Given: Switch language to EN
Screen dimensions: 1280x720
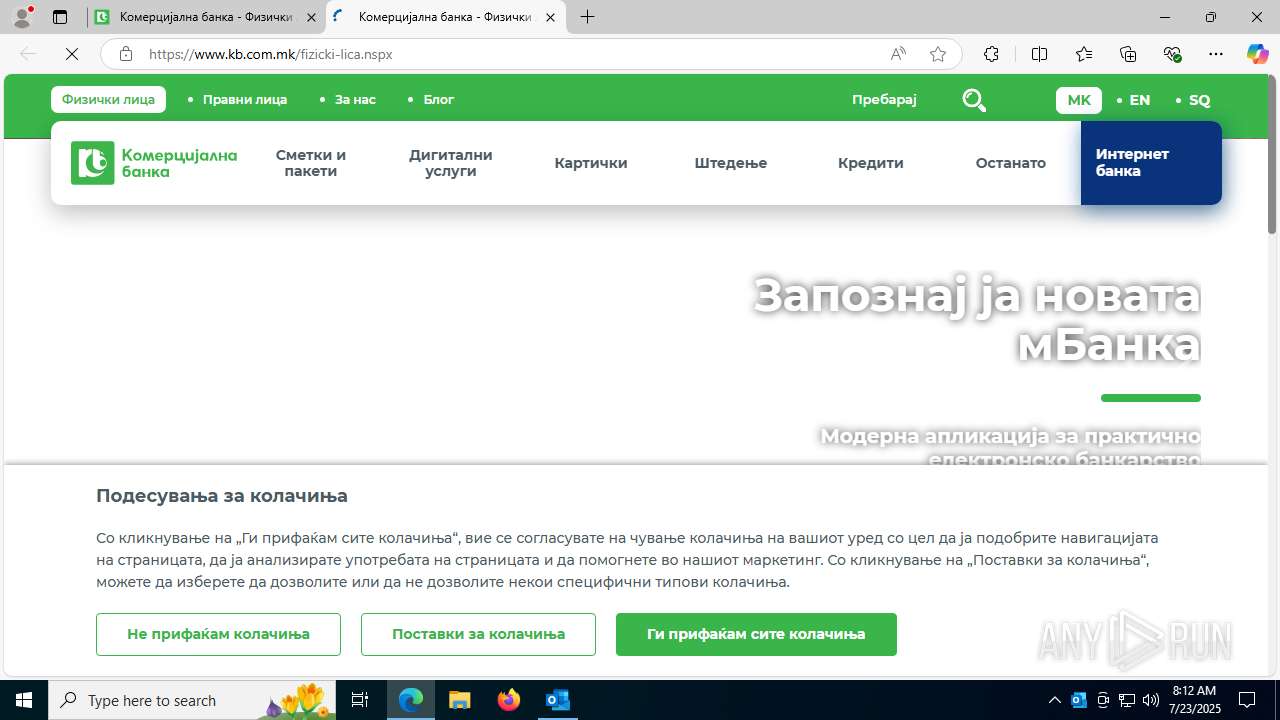Looking at the screenshot, I should [x=1139, y=100].
